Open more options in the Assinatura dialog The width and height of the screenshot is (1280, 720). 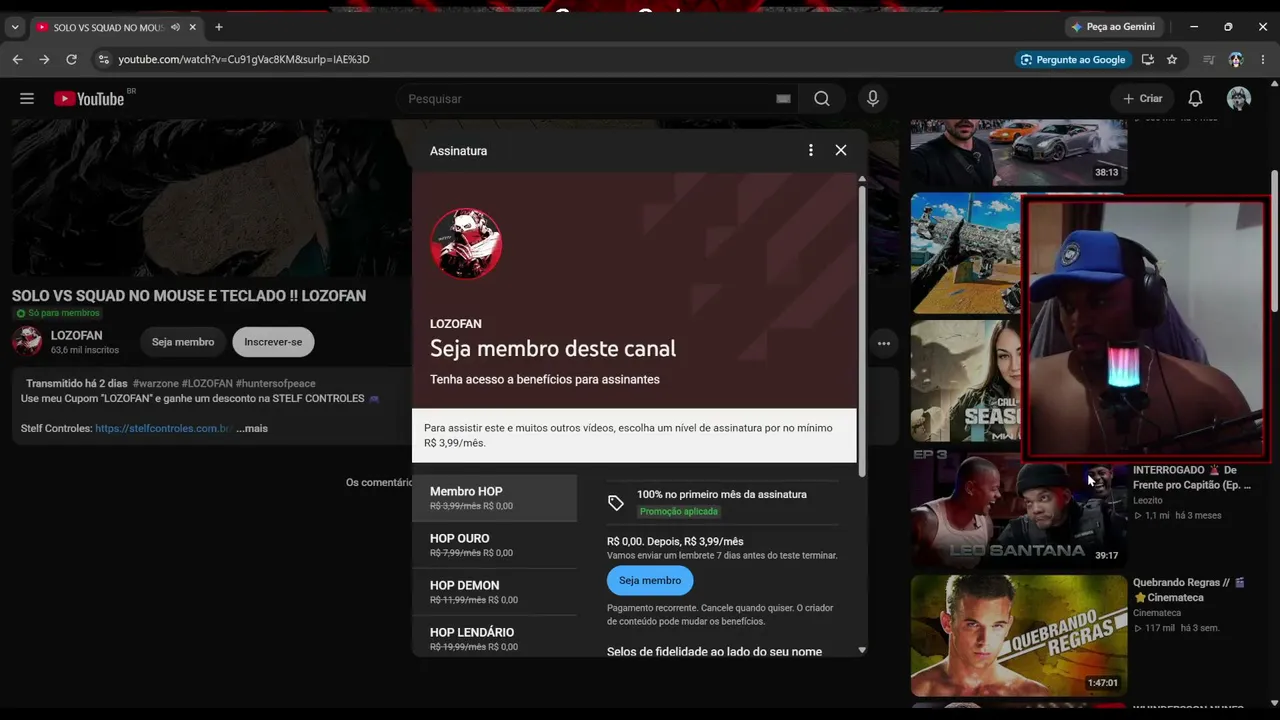[811, 150]
